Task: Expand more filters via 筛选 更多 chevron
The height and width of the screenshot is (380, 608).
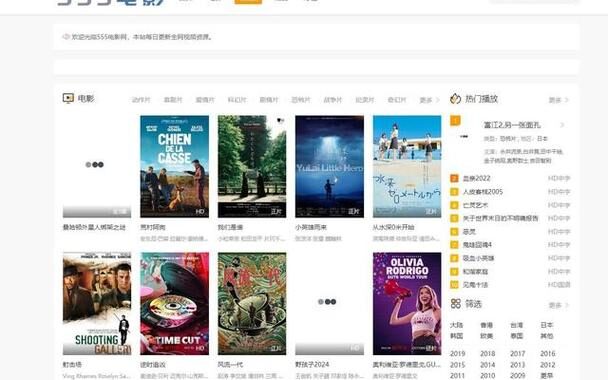Action: (x=559, y=305)
